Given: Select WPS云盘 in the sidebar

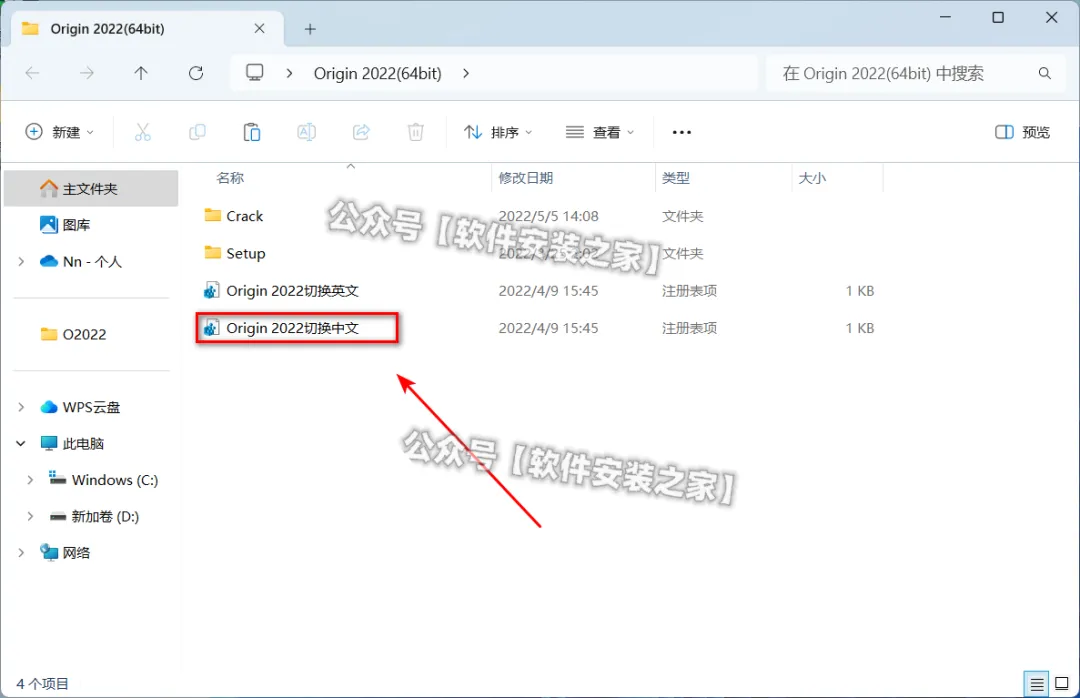Looking at the screenshot, I should point(91,407).
